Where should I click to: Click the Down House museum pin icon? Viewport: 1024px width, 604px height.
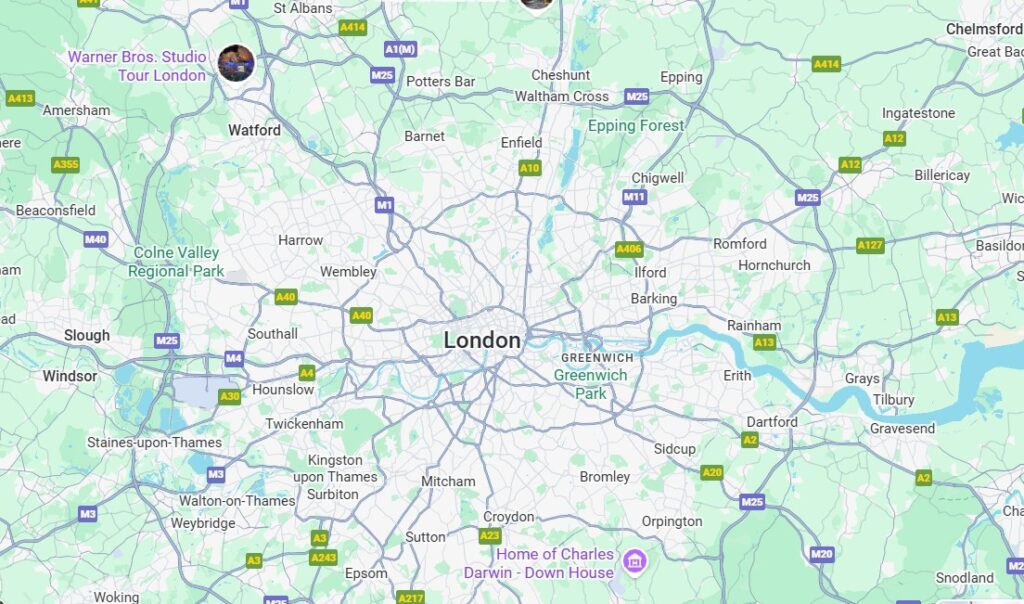(x=634, y=561)
